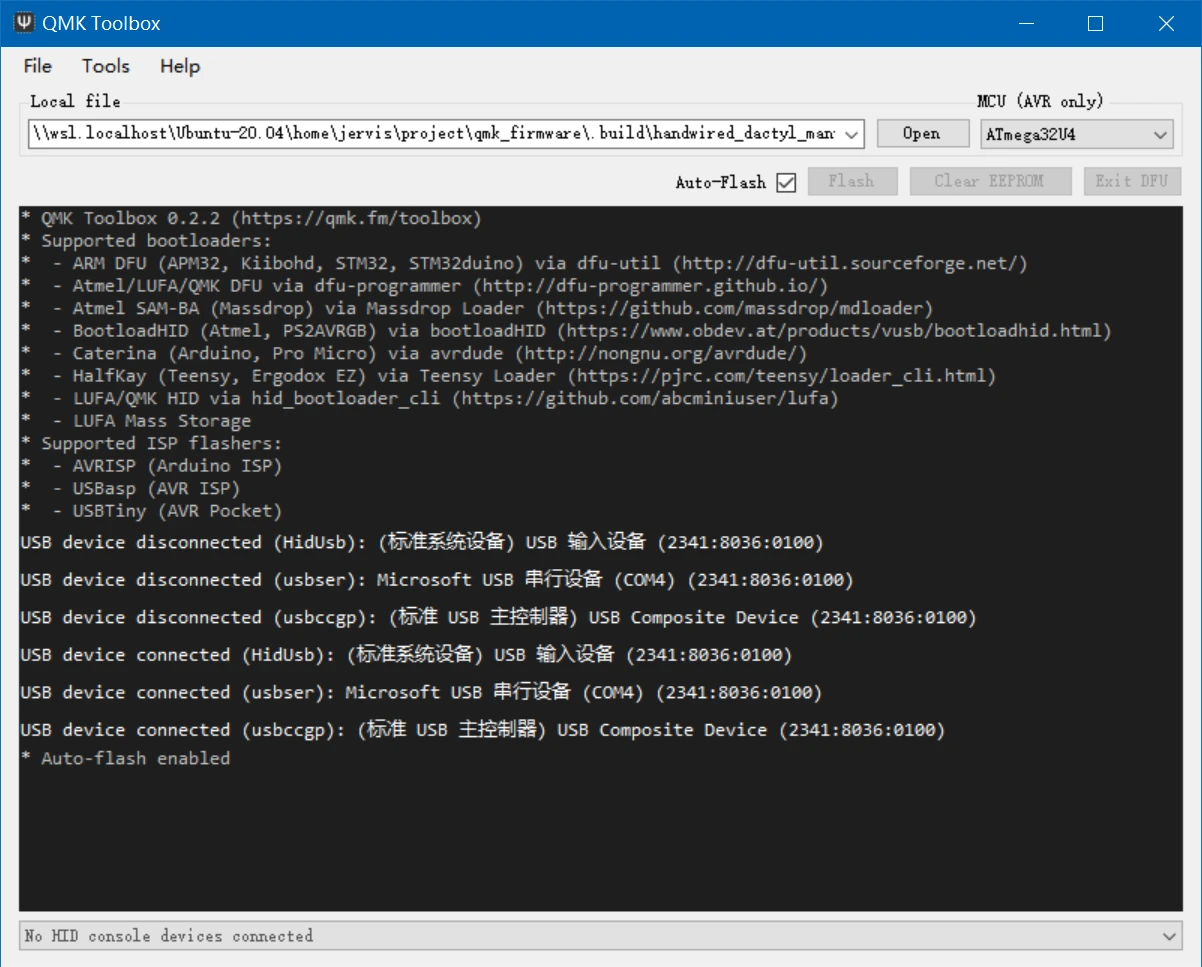This screenshot has width=1202, height=967.
Task: Click the 'connected (usbccgp)' Composite Device line
Action: [x=483, y=730]
